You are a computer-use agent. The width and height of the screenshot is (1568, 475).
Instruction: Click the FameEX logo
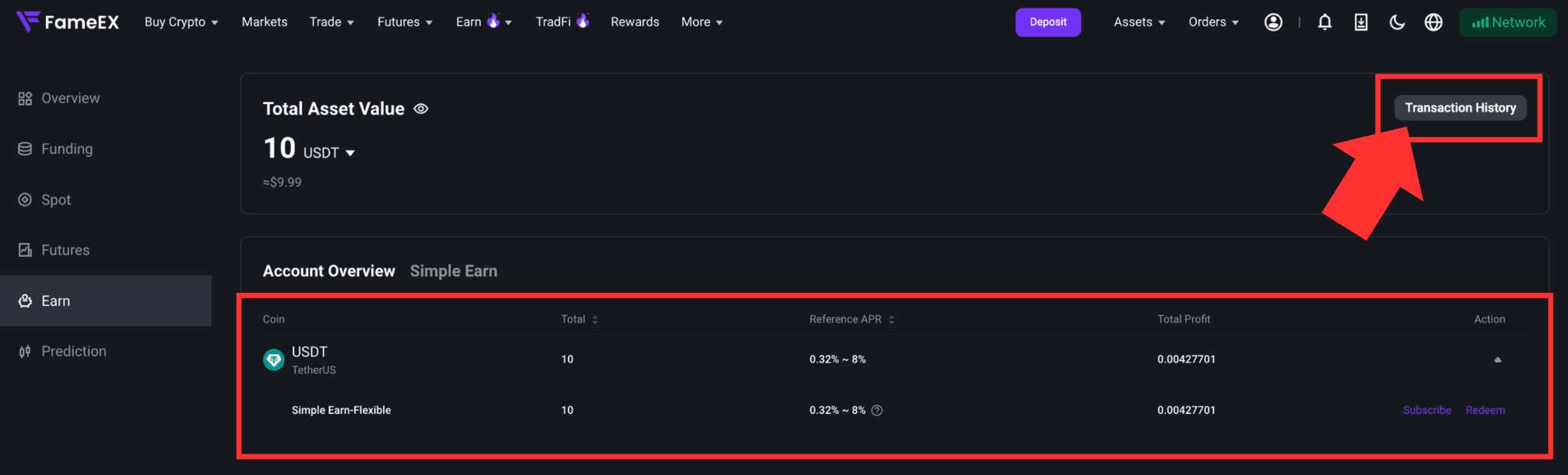[67, 22]
